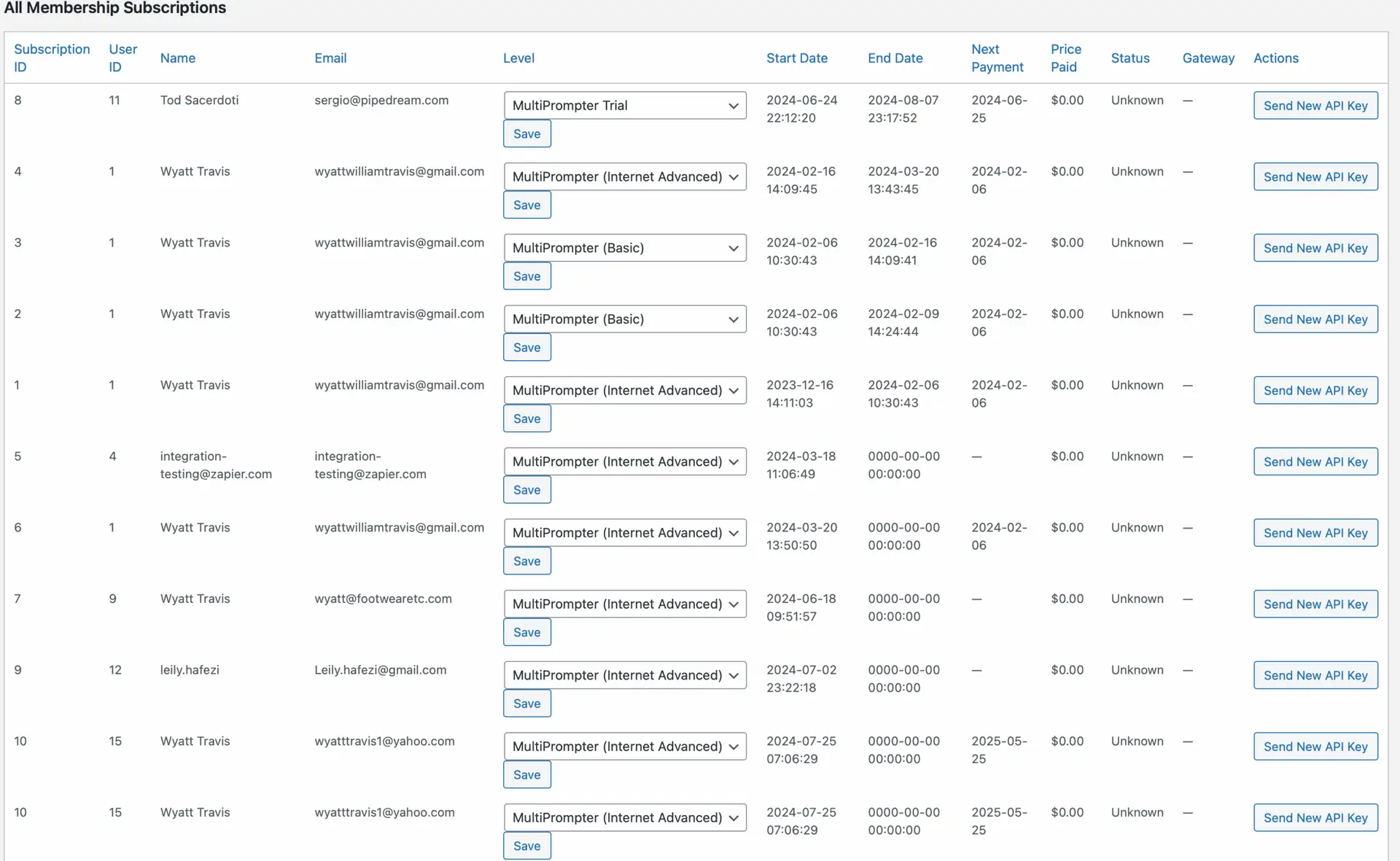
Task: Send New API Key for subscription ID 1
Action: point(1315,390)
